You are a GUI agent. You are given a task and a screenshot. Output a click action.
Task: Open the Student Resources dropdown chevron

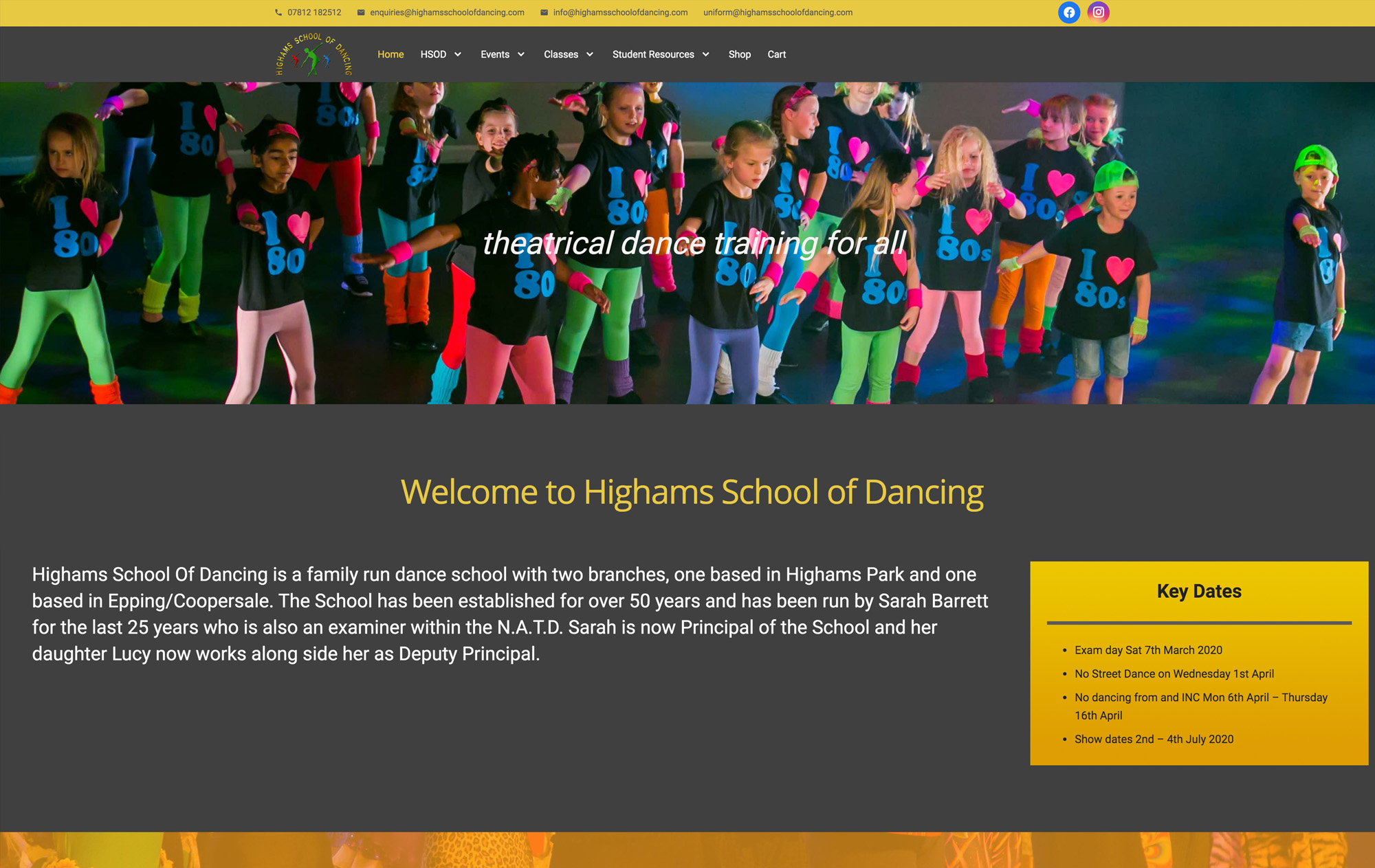coord(706,54)
